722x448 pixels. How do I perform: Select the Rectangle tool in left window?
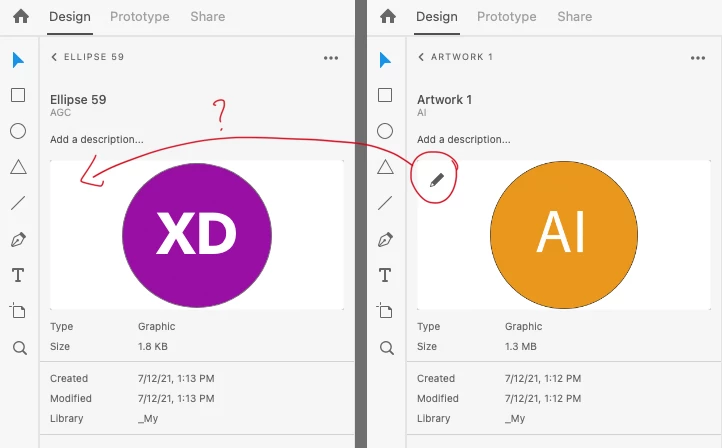[18, 95]
